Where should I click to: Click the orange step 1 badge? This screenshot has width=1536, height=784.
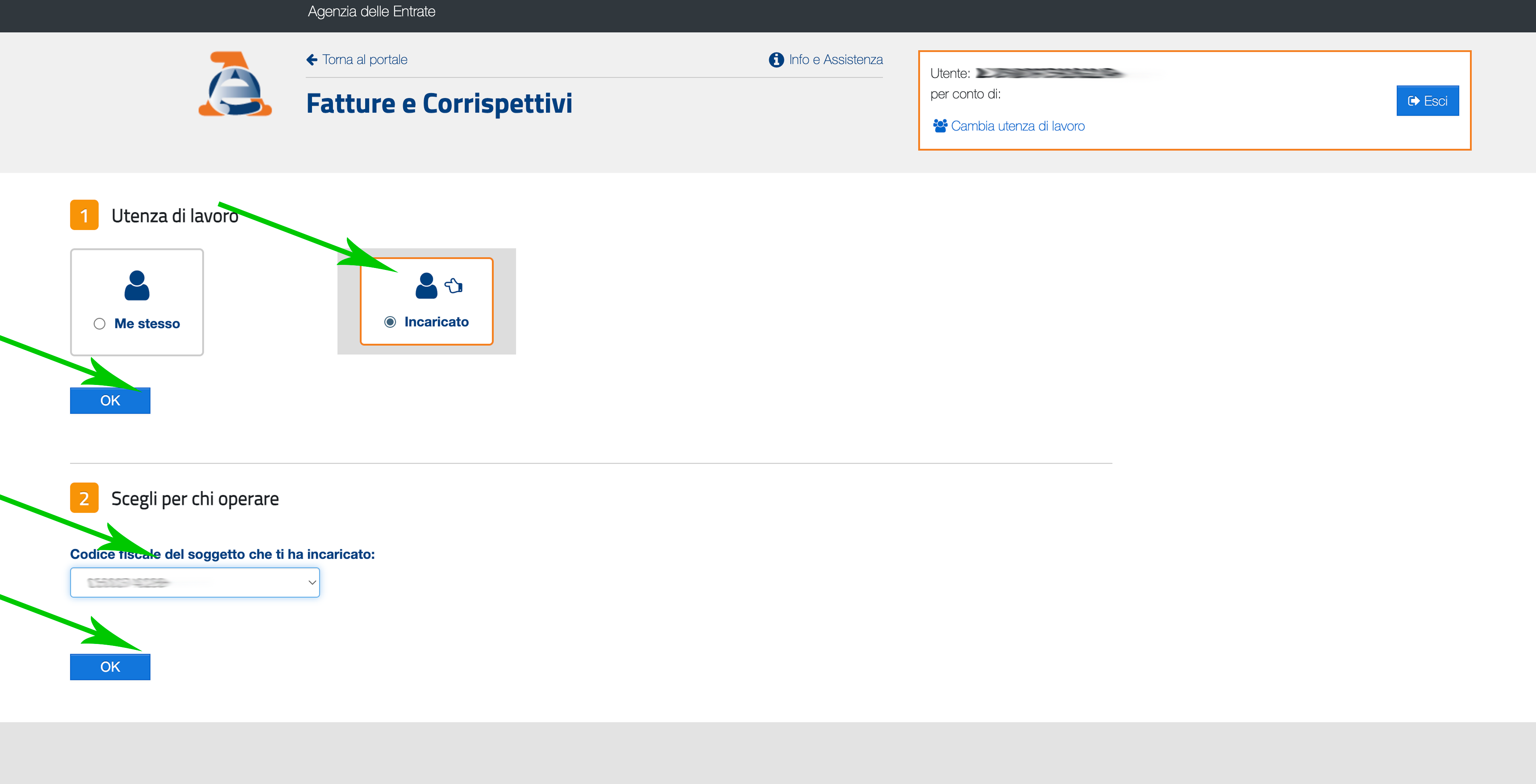point(84,215)
